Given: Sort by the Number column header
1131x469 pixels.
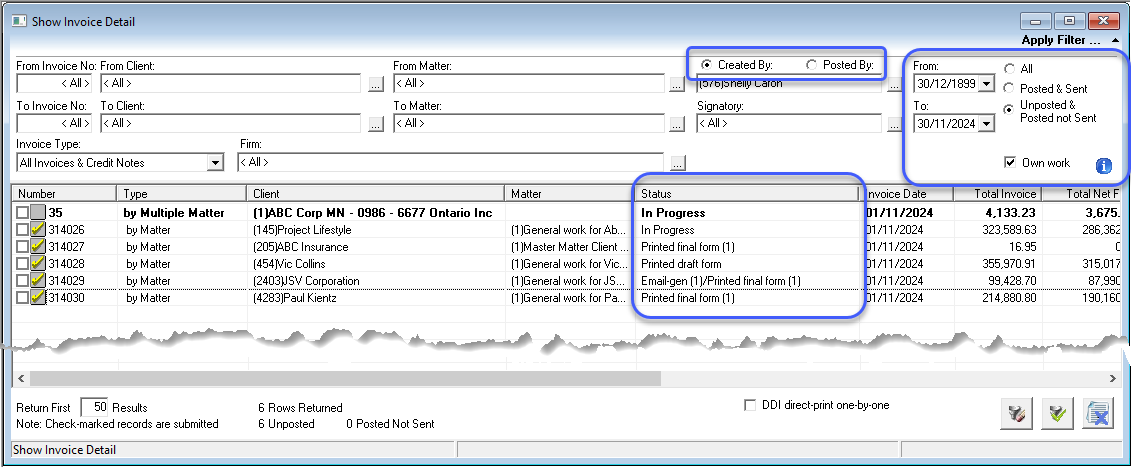Looking at the screenshot, I should click(64, 193).
